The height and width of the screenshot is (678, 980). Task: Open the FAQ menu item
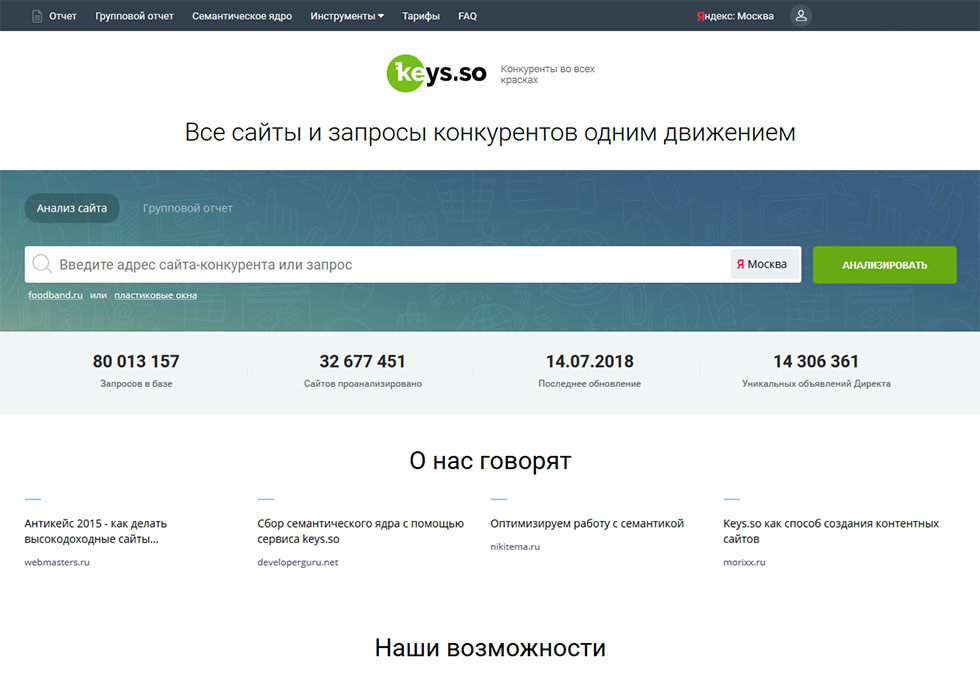(x=467, y=16)
